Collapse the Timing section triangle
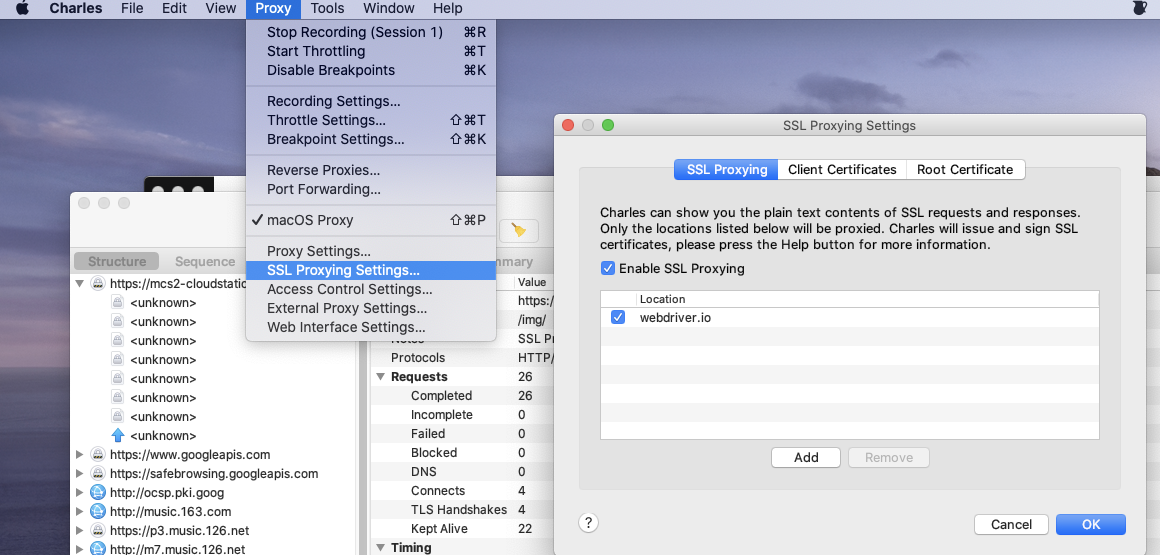This screenshot has width=1160, height=555. click(x=380, y=548)
